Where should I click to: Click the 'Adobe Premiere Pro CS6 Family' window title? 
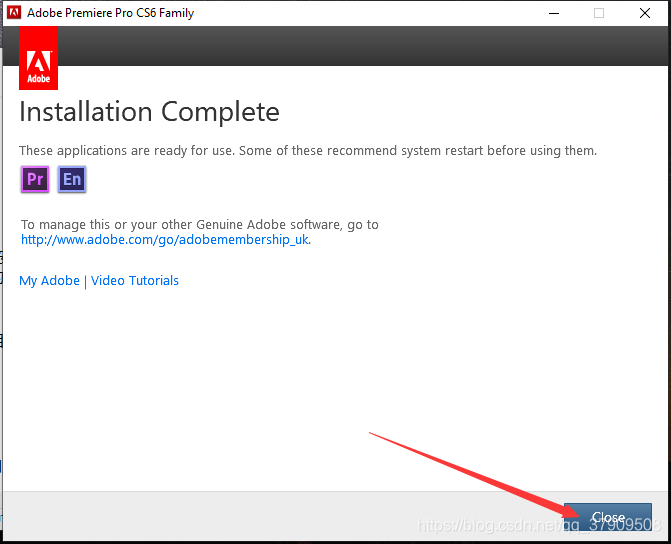pos(110,13)
